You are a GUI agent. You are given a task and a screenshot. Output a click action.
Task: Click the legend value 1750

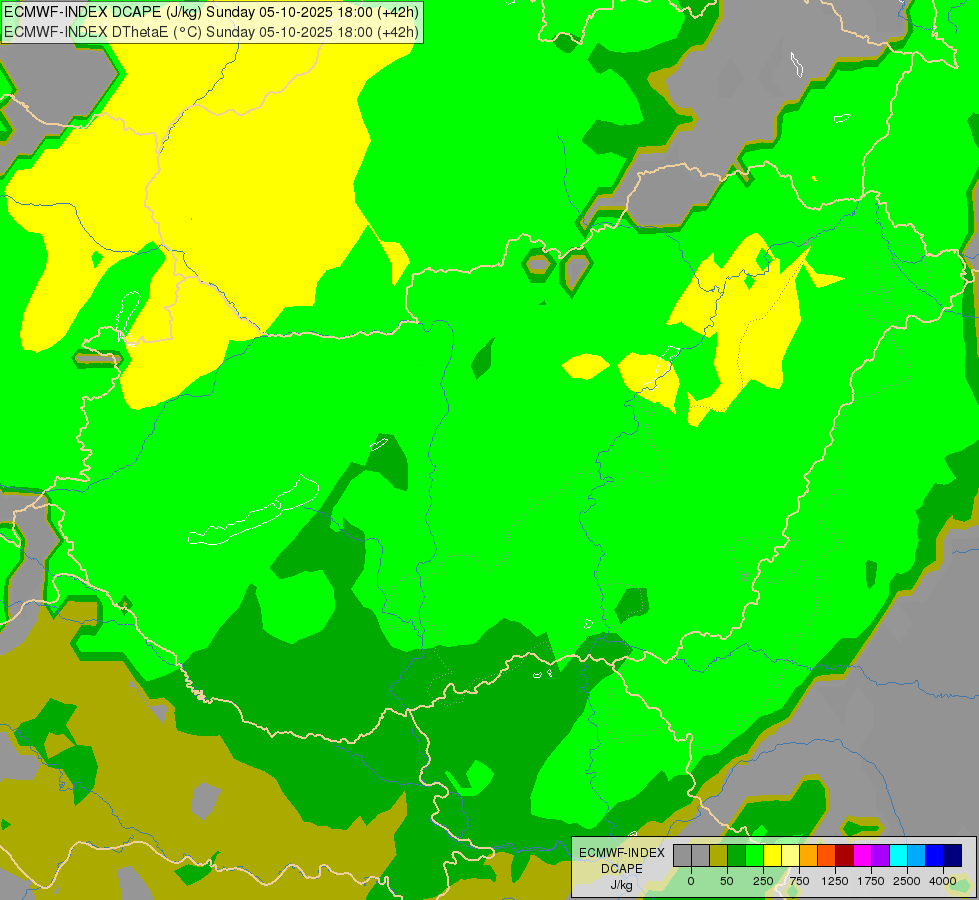click(x=871, y=881)
